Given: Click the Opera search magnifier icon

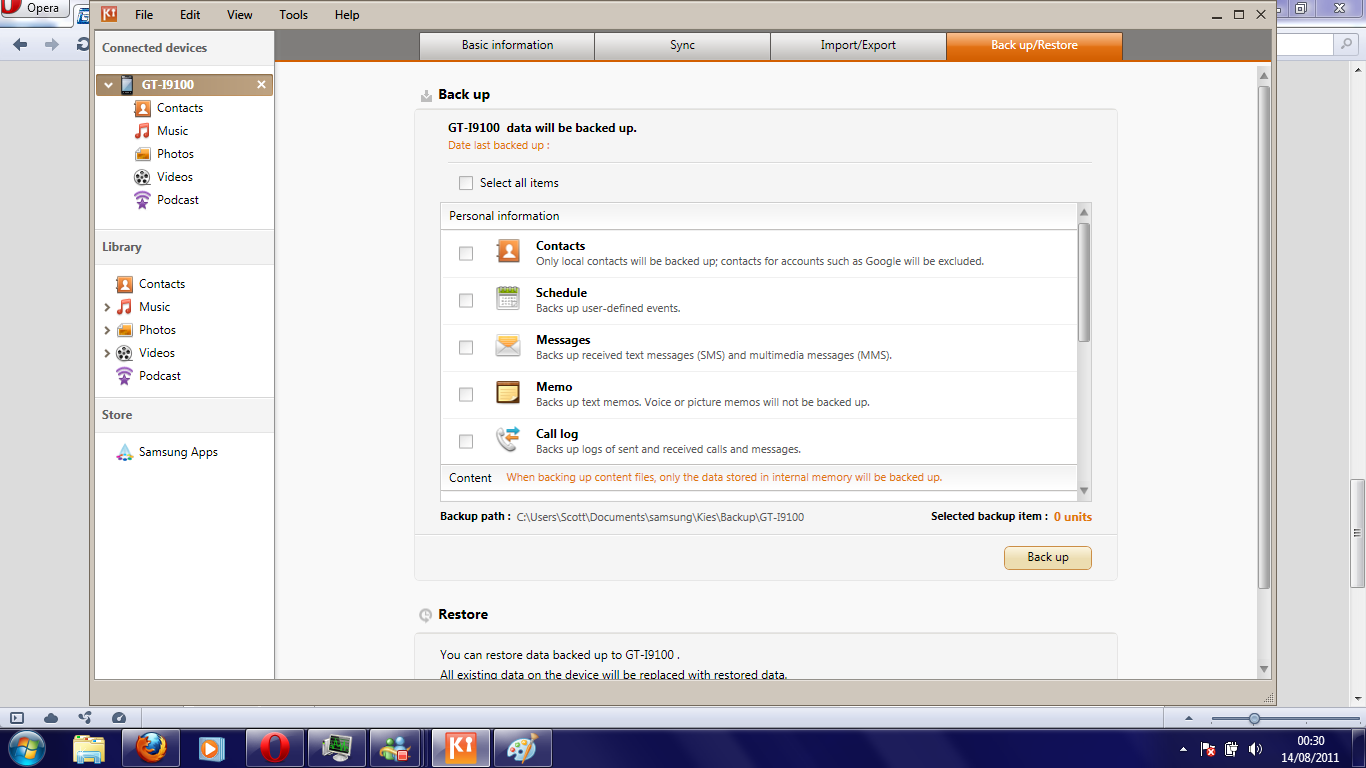Looking at the screenshot, I should [x=1346, y=44].
